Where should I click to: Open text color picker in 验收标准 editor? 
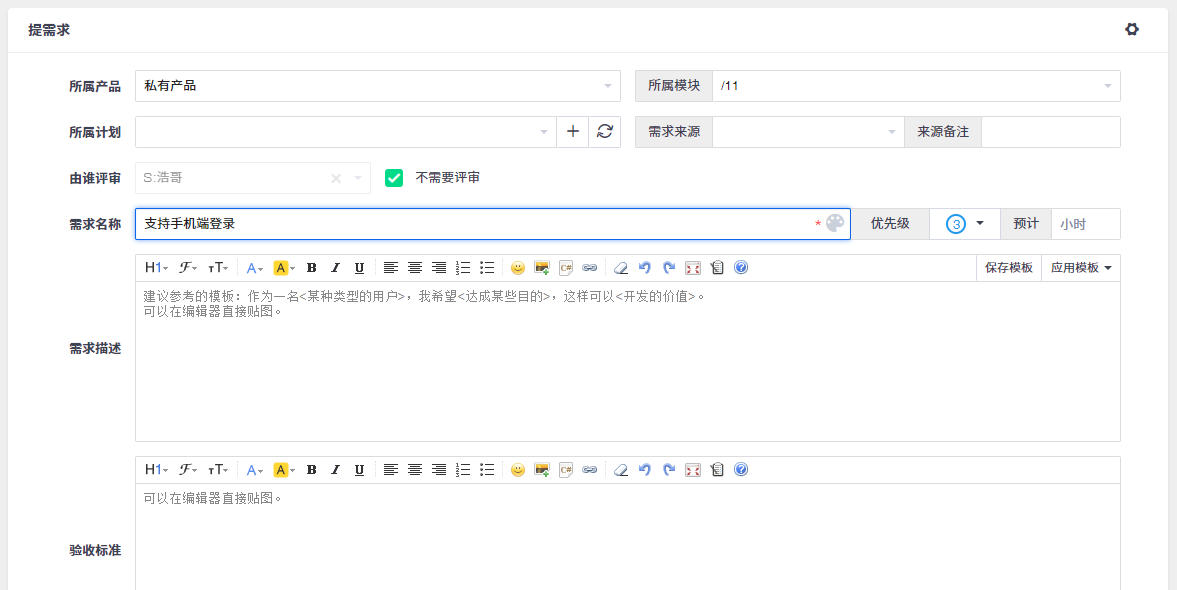[254, 469]
